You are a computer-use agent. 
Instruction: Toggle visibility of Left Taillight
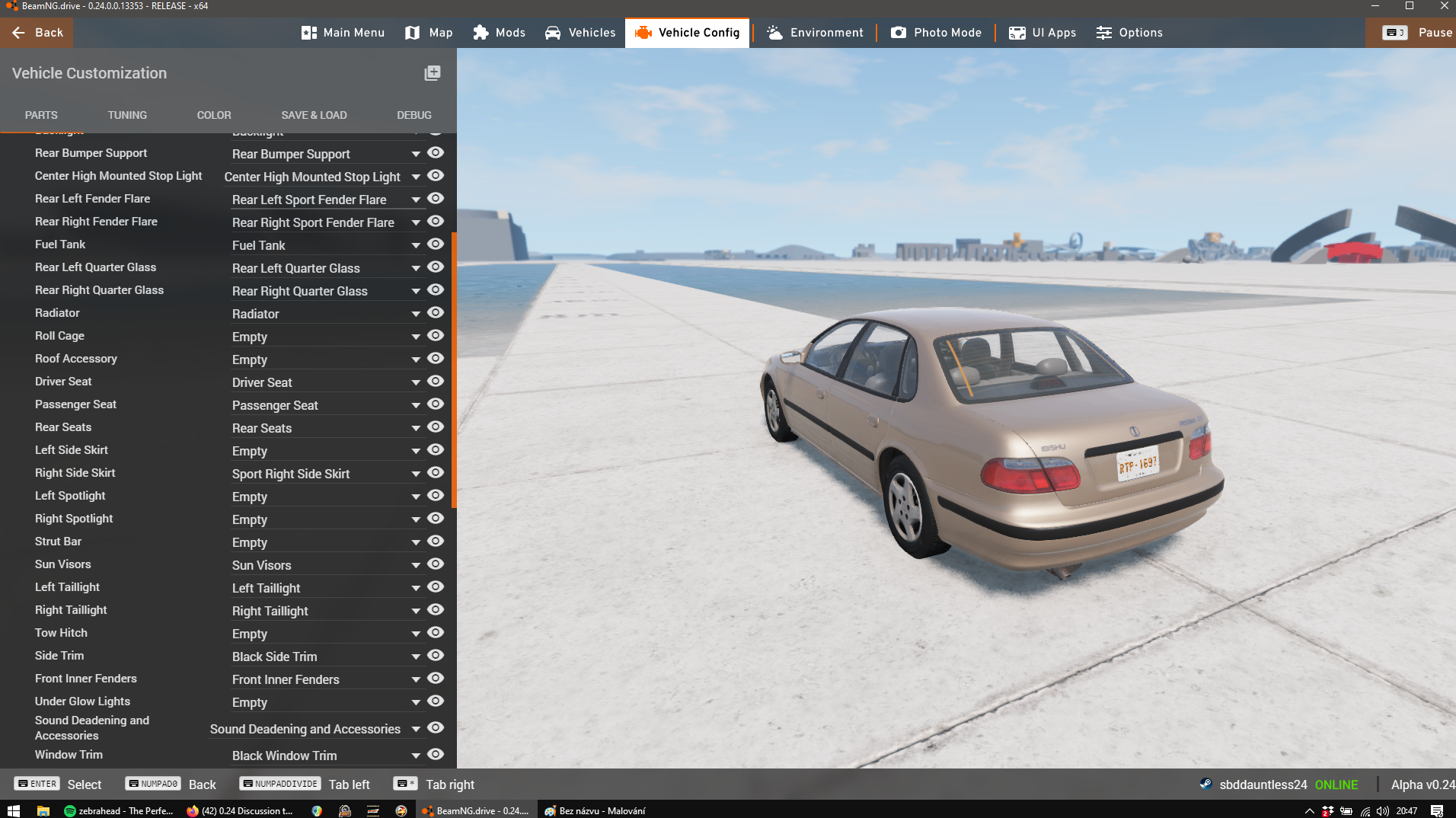coord(436,586)
